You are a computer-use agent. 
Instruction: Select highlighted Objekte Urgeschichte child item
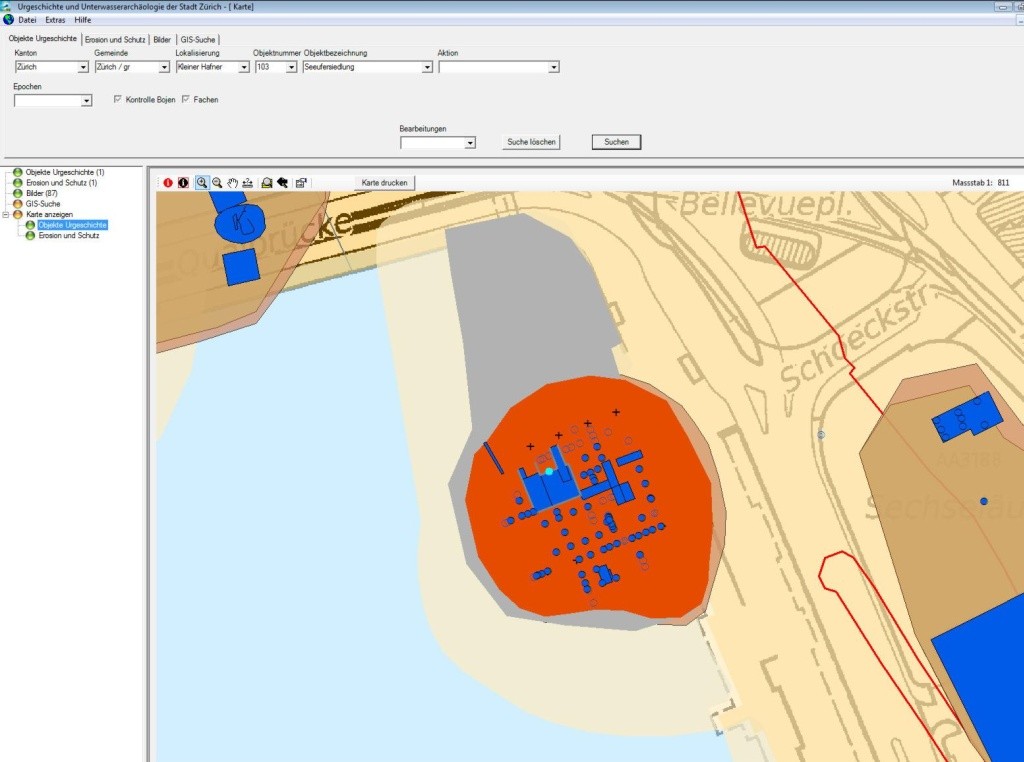[72, 225]
